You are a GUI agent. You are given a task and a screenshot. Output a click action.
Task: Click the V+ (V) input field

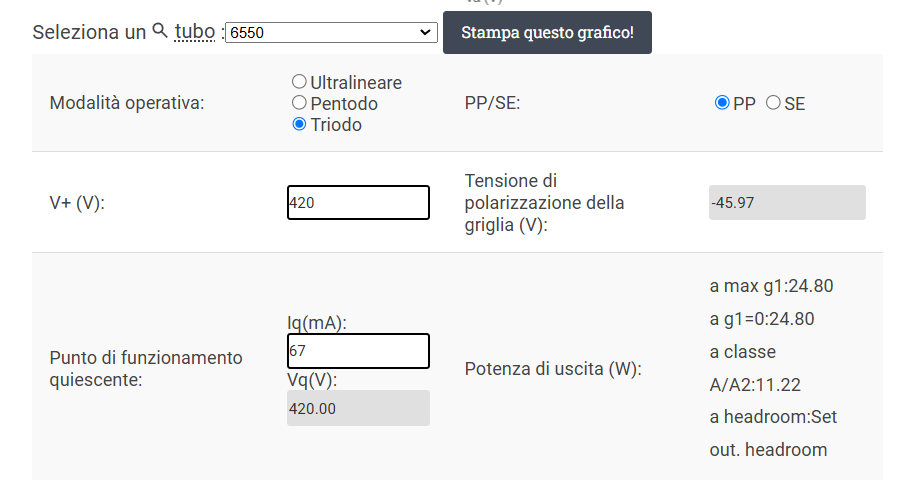(358, 203)
